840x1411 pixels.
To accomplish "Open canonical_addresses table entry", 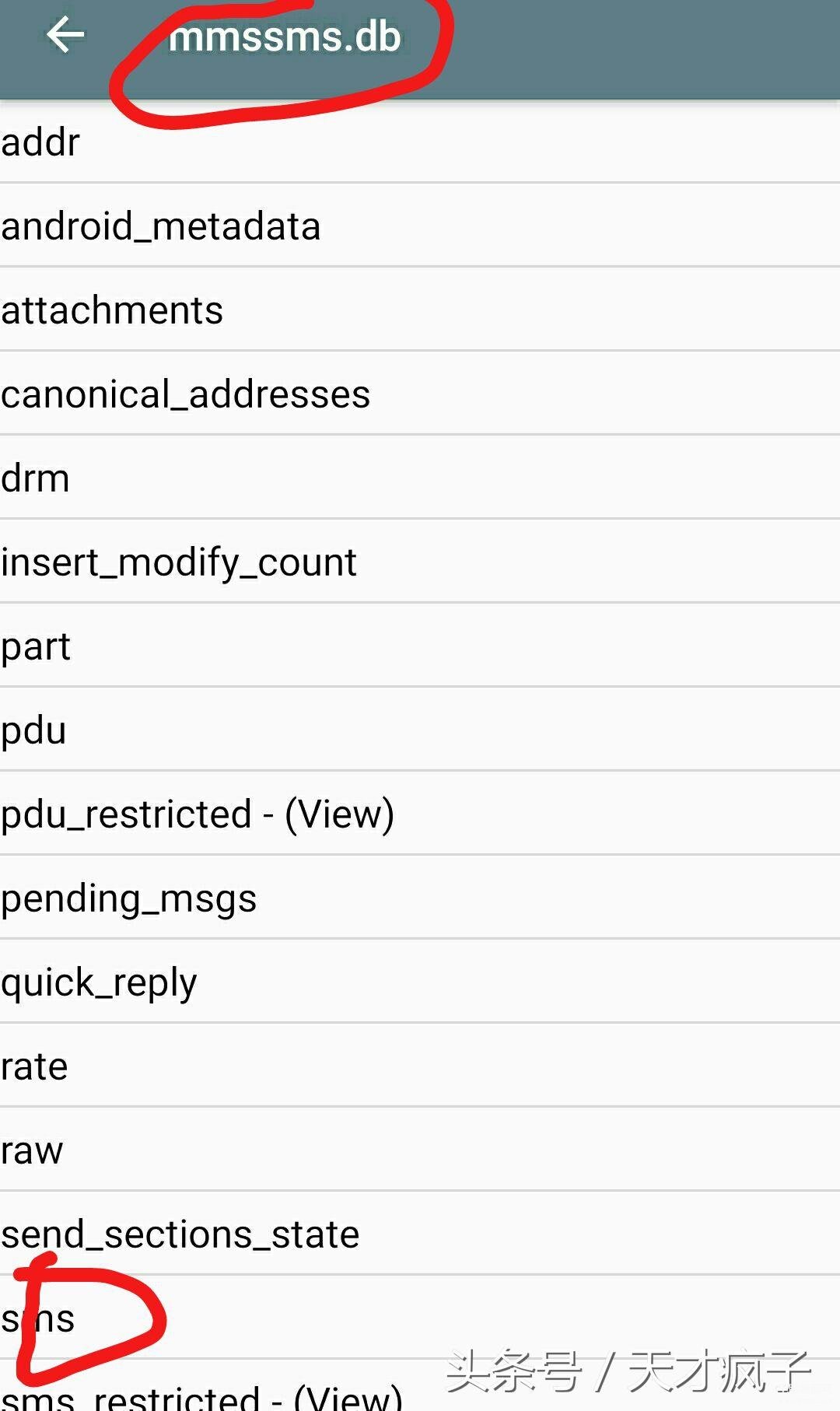I will pos(420,394).
